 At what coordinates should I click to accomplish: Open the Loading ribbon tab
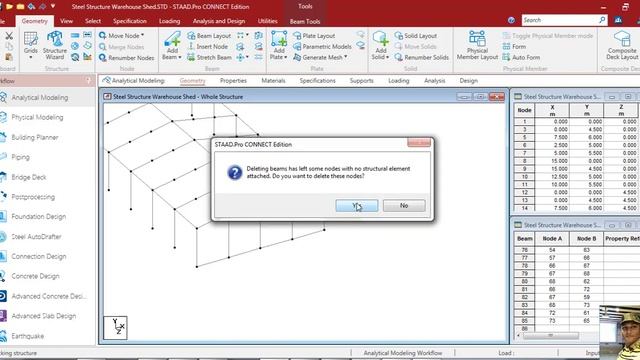(x=169, y=21)
